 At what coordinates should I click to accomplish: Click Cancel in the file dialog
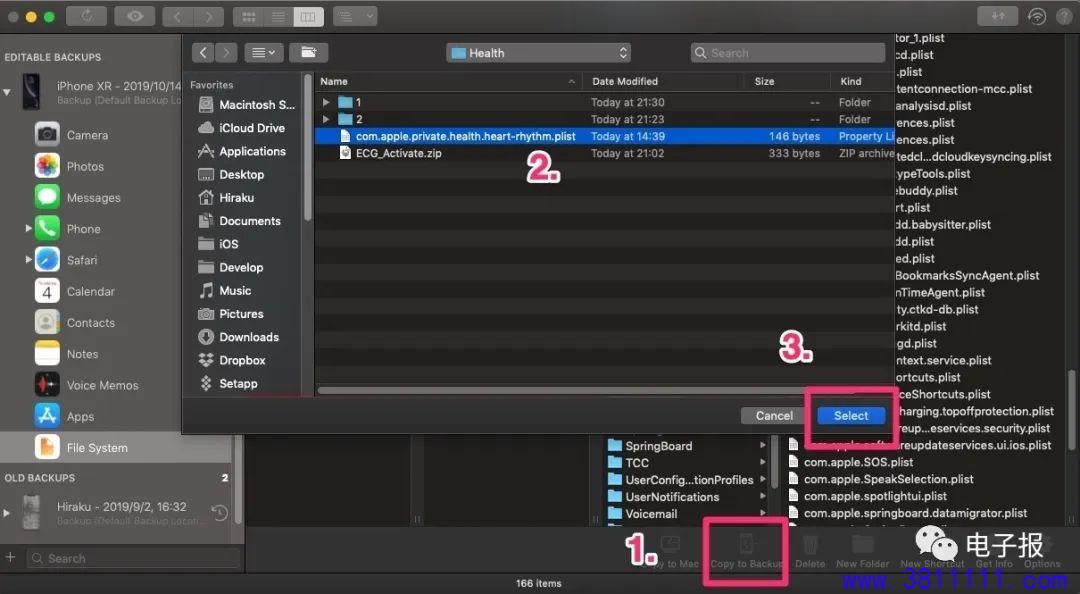774,416
